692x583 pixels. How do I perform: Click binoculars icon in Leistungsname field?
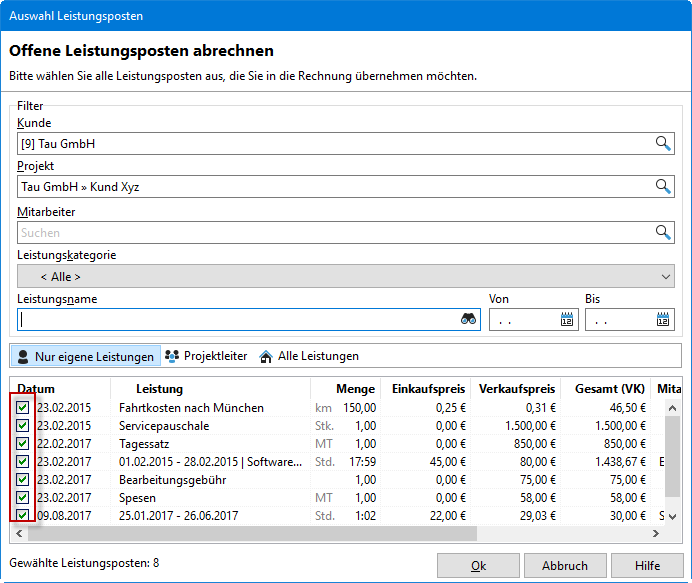coord(469,320)
